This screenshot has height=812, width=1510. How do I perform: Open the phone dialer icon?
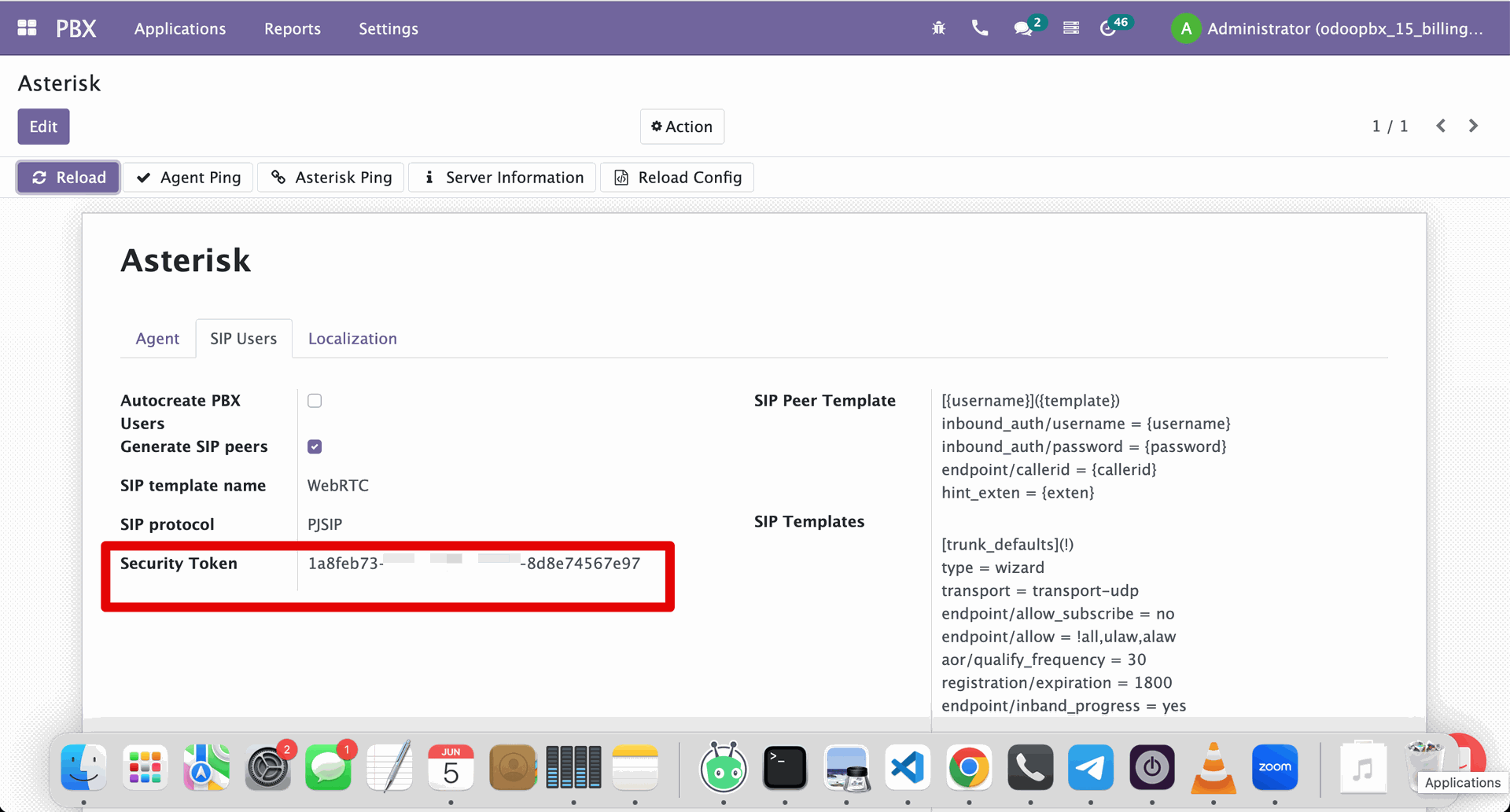coord(979,28)
